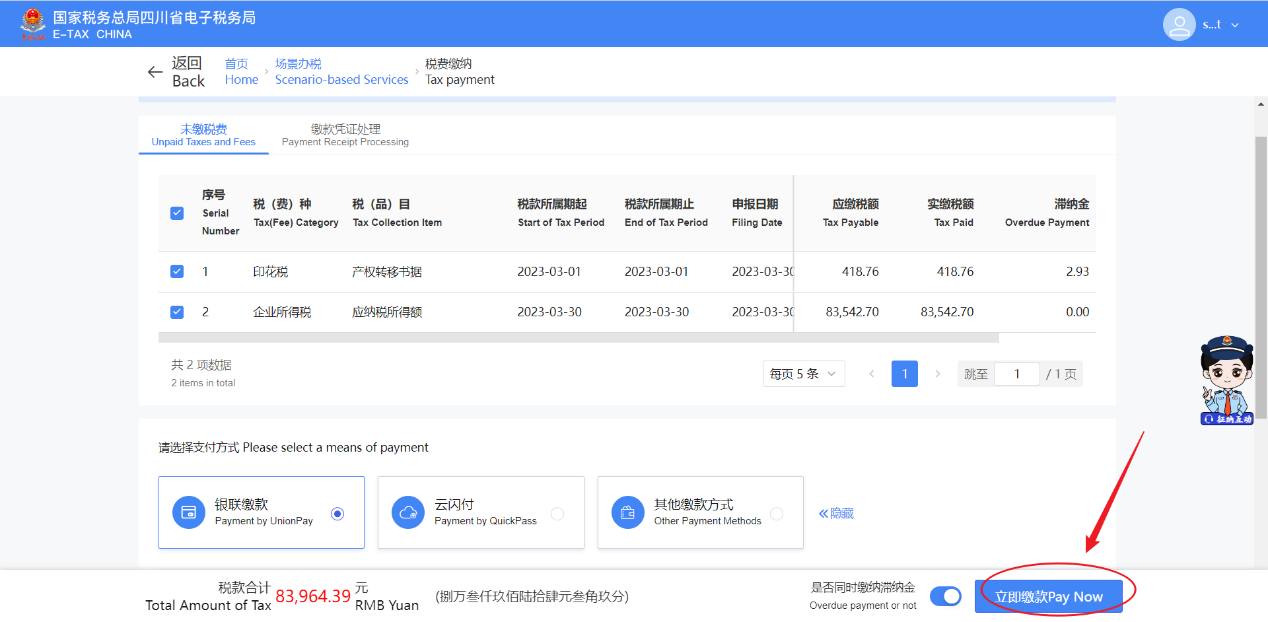Click the E-Tax China national emblem logo
1268x622 pixels.
[33, 25]
